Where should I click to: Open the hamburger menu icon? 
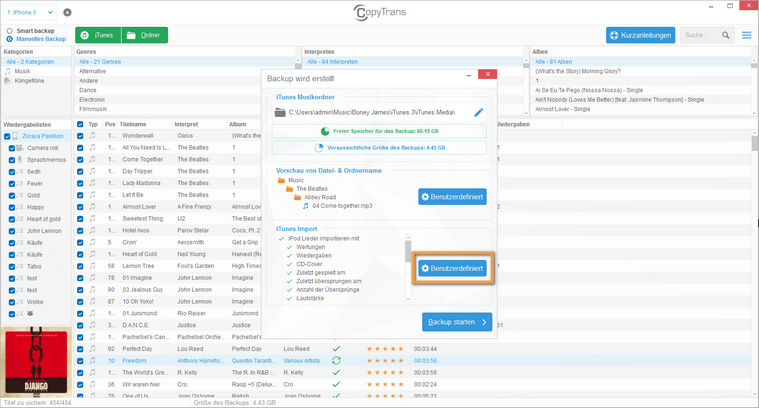point(746,35)
